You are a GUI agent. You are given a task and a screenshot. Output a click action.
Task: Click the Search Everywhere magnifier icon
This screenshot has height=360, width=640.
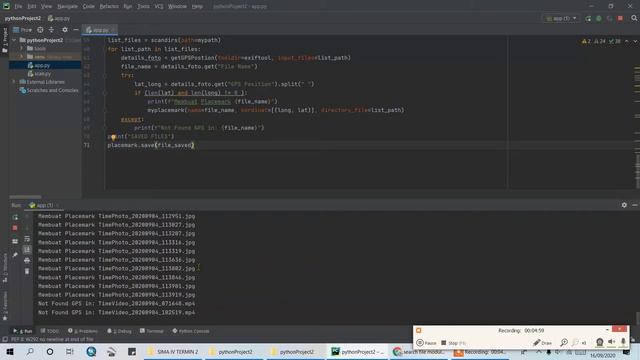[x=634, y=18]
